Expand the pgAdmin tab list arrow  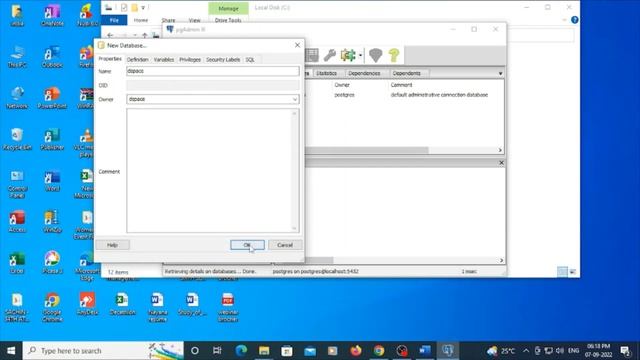coord(500,74)
